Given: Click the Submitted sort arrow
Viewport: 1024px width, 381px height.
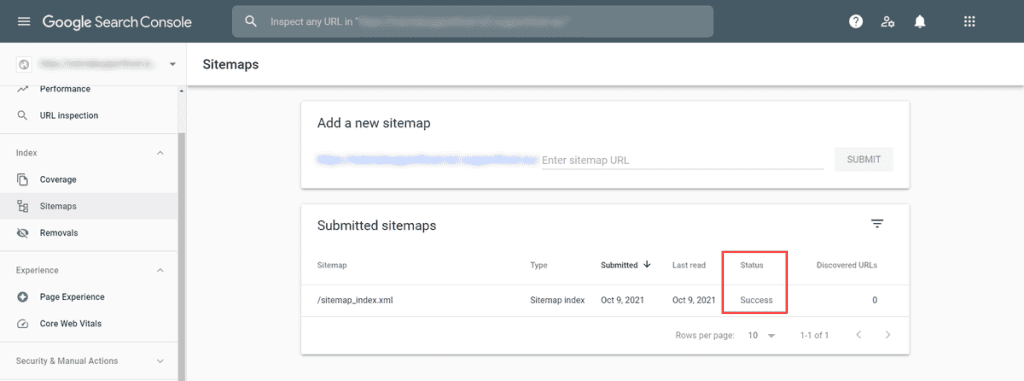Looking at the screenshot, I should tap(647, 265).
